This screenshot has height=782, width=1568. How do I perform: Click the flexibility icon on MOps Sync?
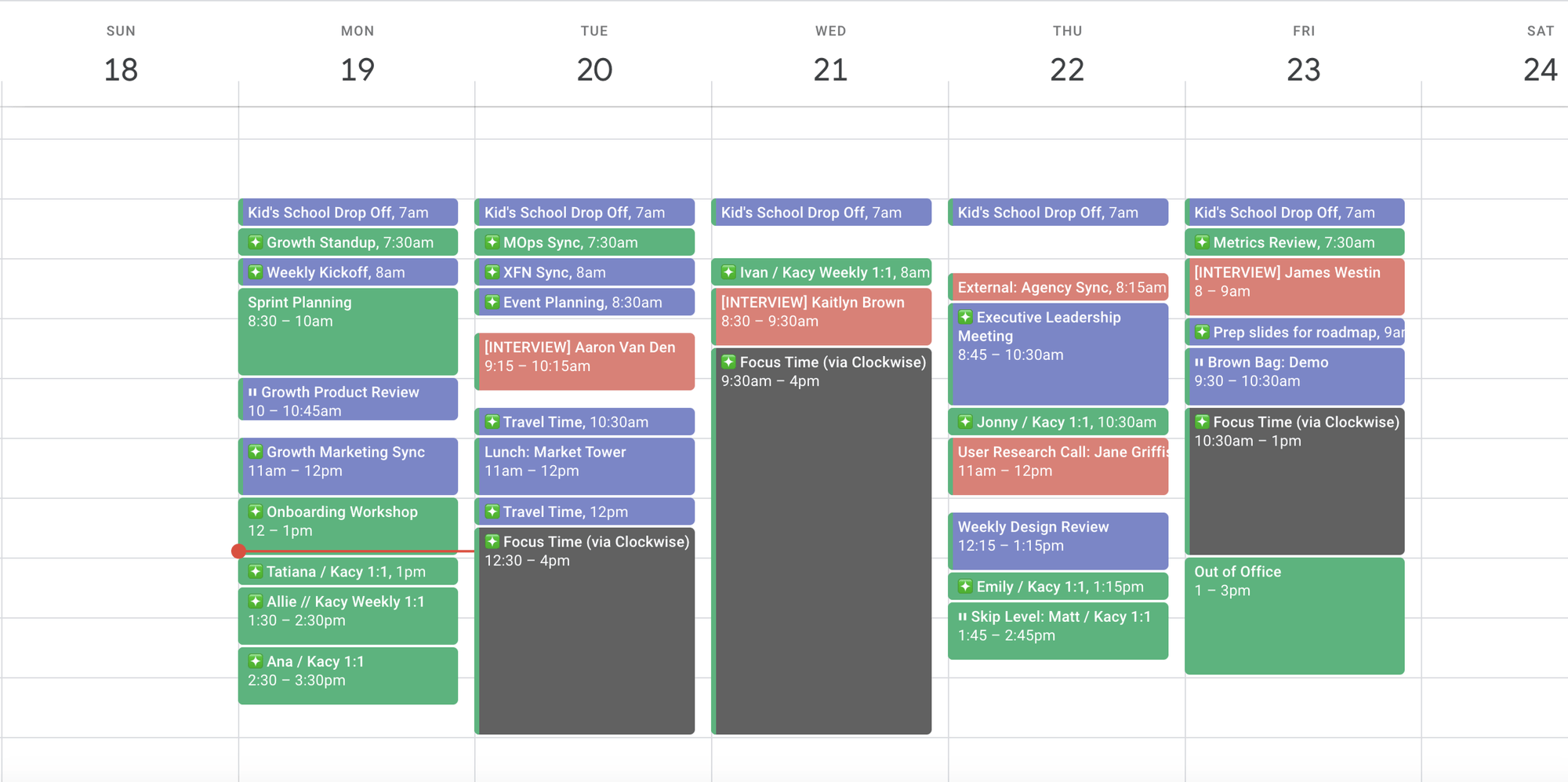pyautogui.click(x=493, y=242)
